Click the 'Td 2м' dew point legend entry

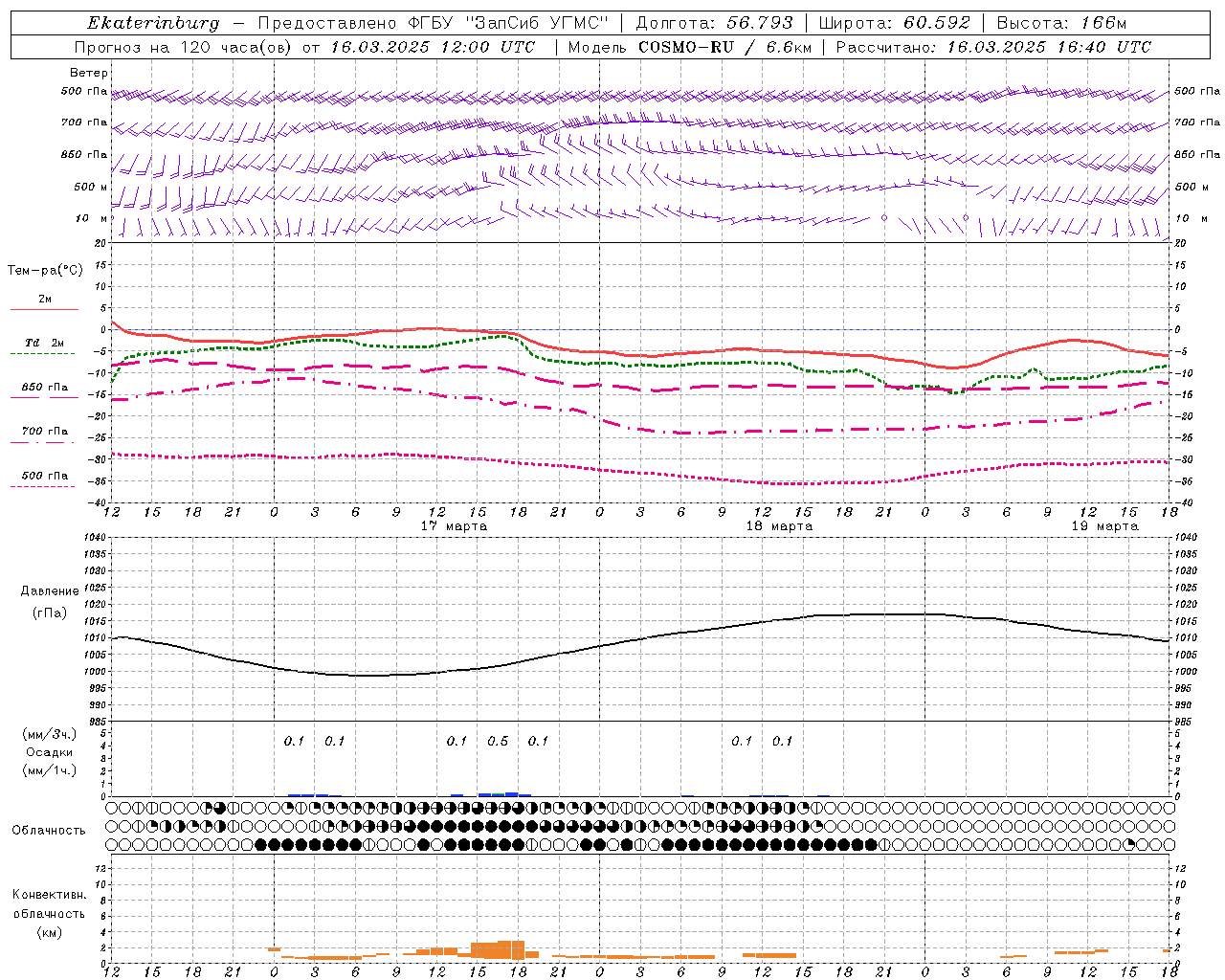[x=45, y=343]
